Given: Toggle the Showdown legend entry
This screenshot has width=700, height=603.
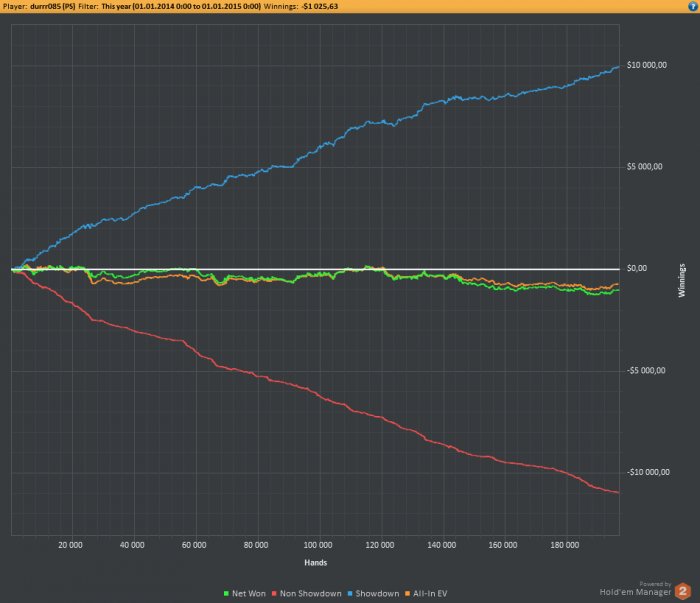Looking at the screenshot, I should coord(373,594).
